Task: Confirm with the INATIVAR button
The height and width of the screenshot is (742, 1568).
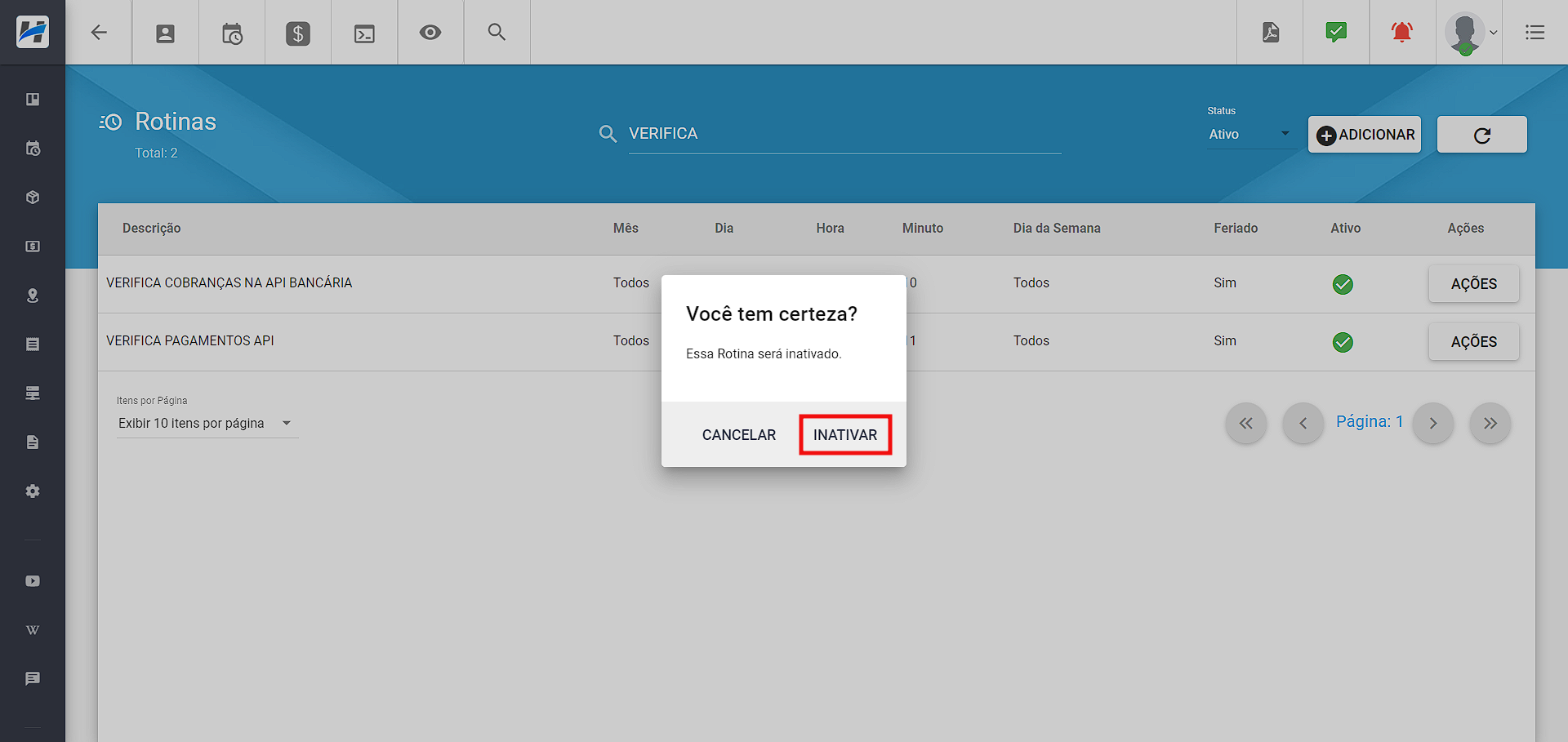Action: [x=845, y=435]
